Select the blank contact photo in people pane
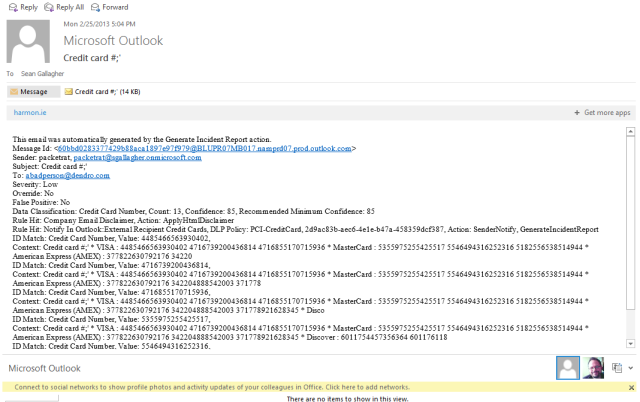Image resolution: width=640 pixels, height=402 pixels. (x=568, y=368)
